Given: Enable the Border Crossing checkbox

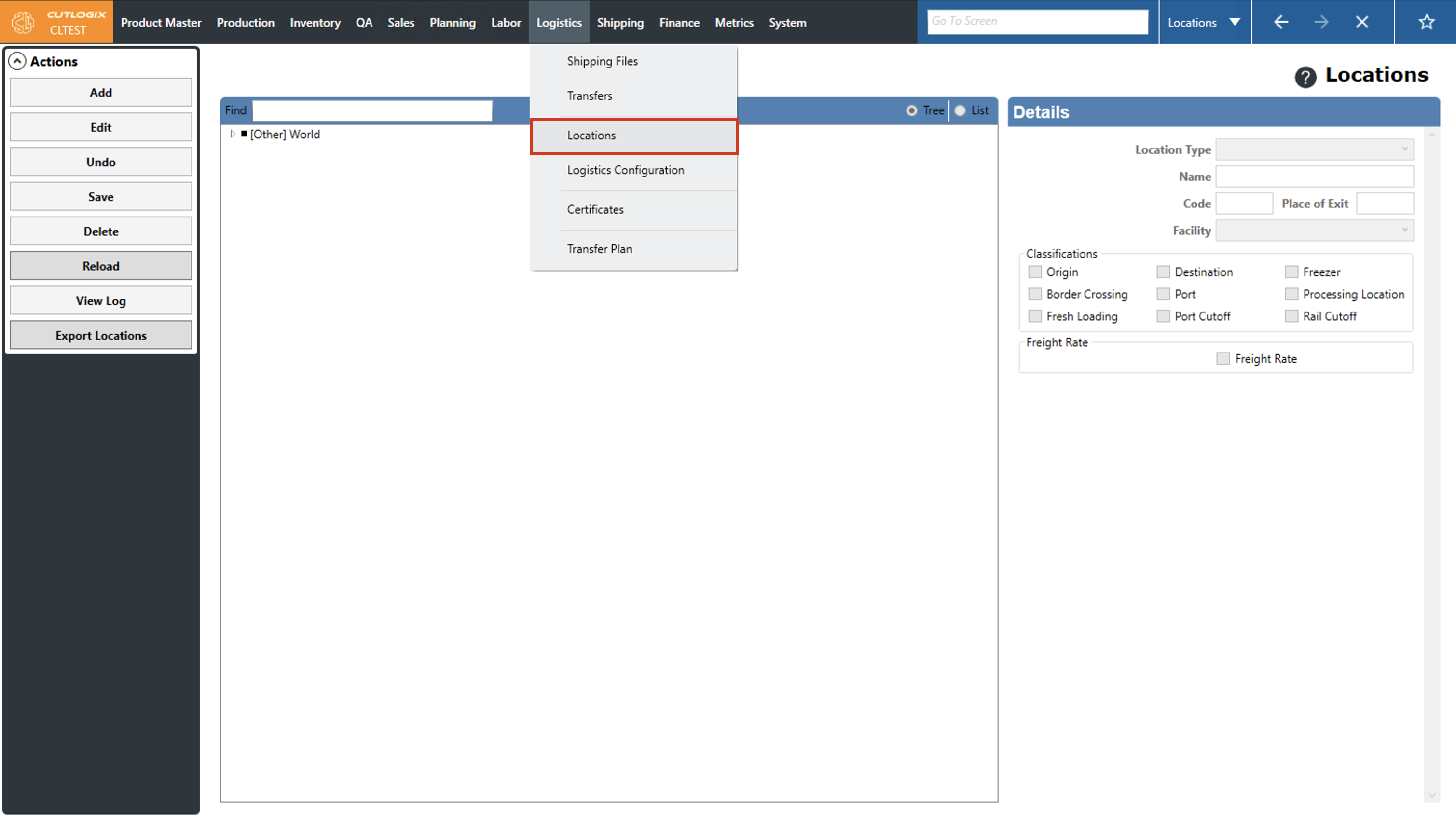Looking at the screenshot, I should click(1034, 294).
